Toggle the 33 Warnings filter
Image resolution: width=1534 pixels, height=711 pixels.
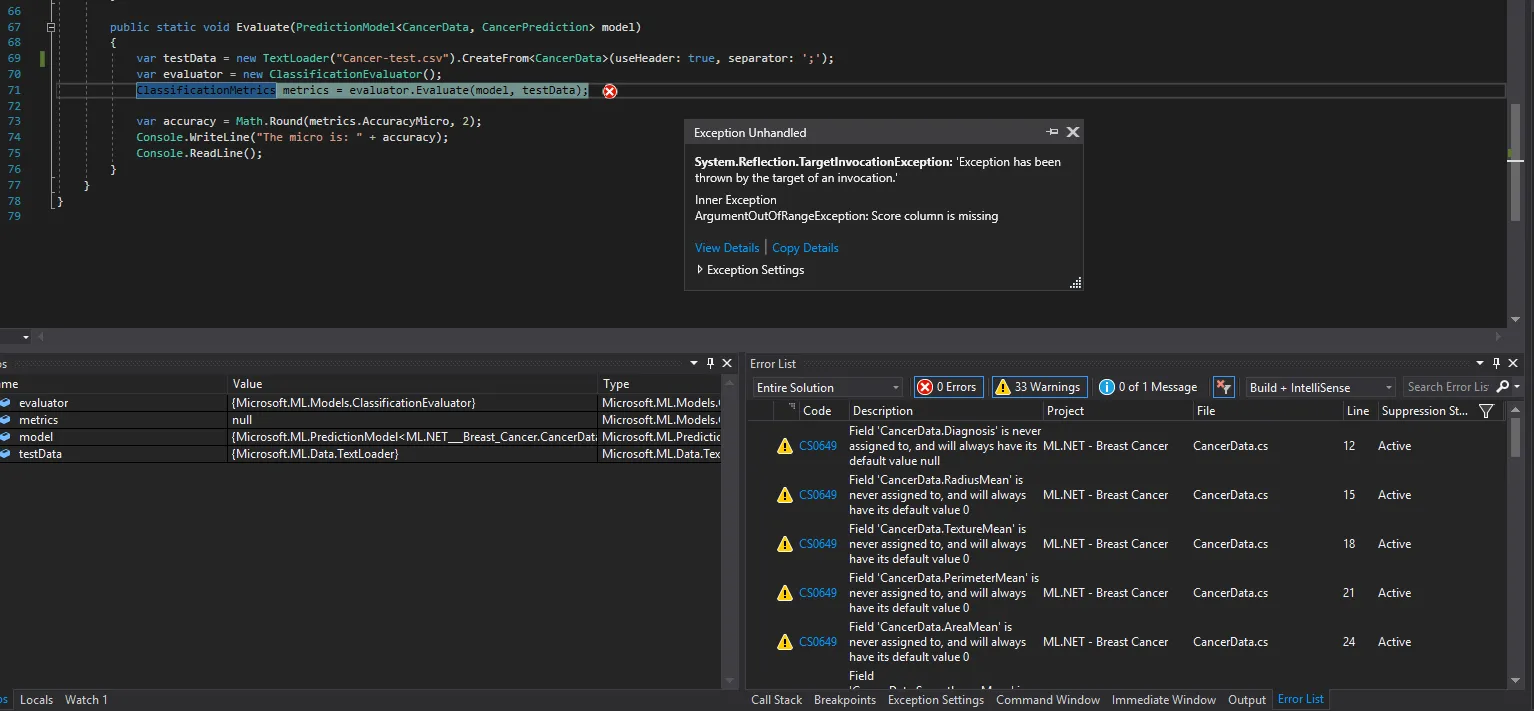point(1039,387)
